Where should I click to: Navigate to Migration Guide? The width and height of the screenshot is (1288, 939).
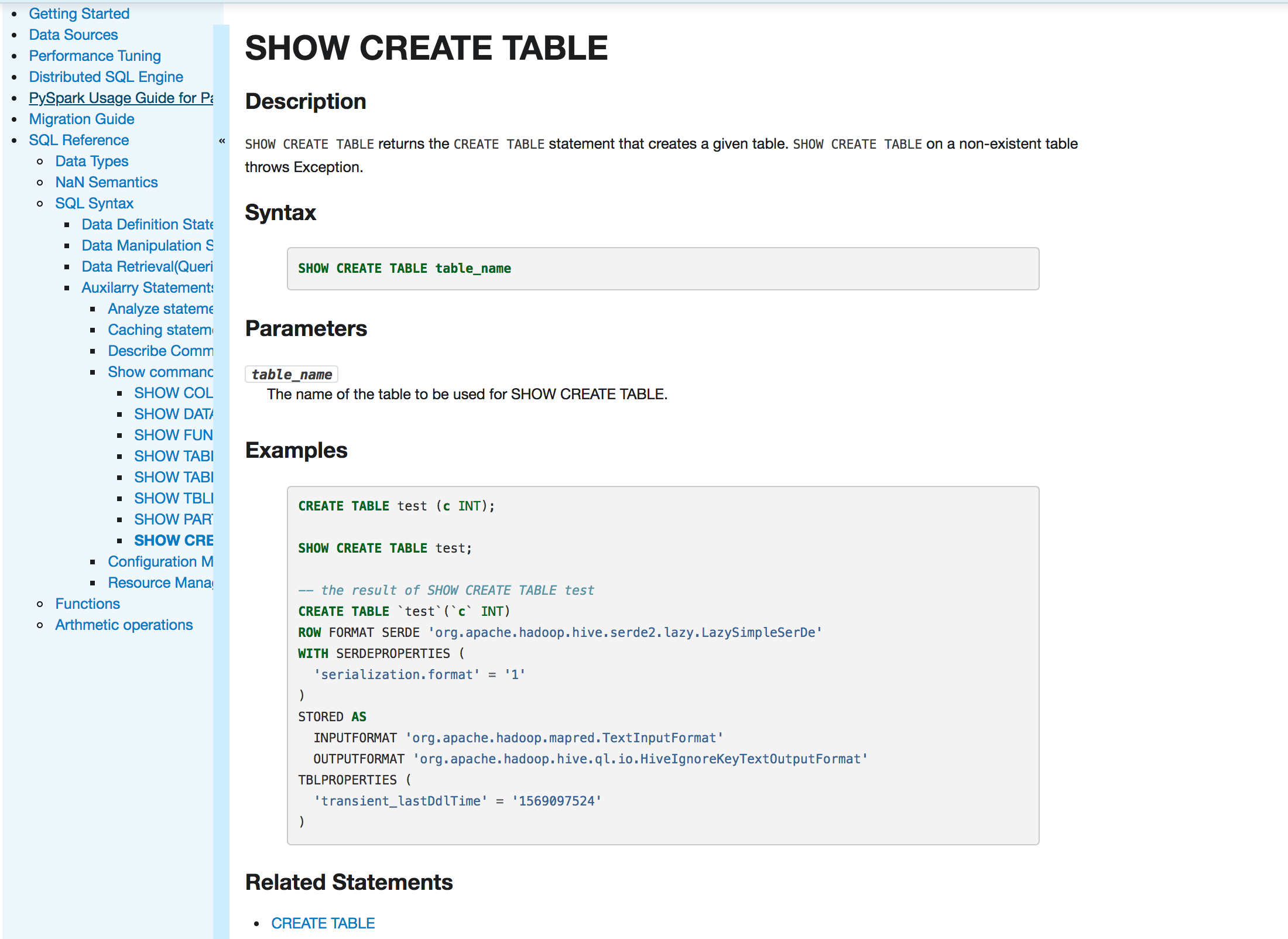tap(81, 119)
